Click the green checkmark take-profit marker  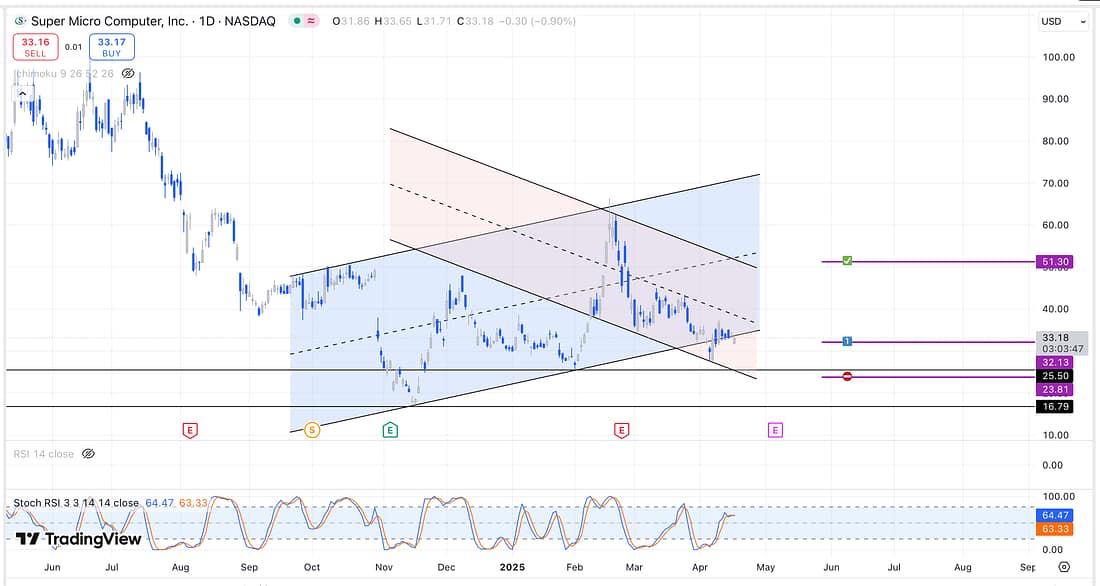point(847,261)
